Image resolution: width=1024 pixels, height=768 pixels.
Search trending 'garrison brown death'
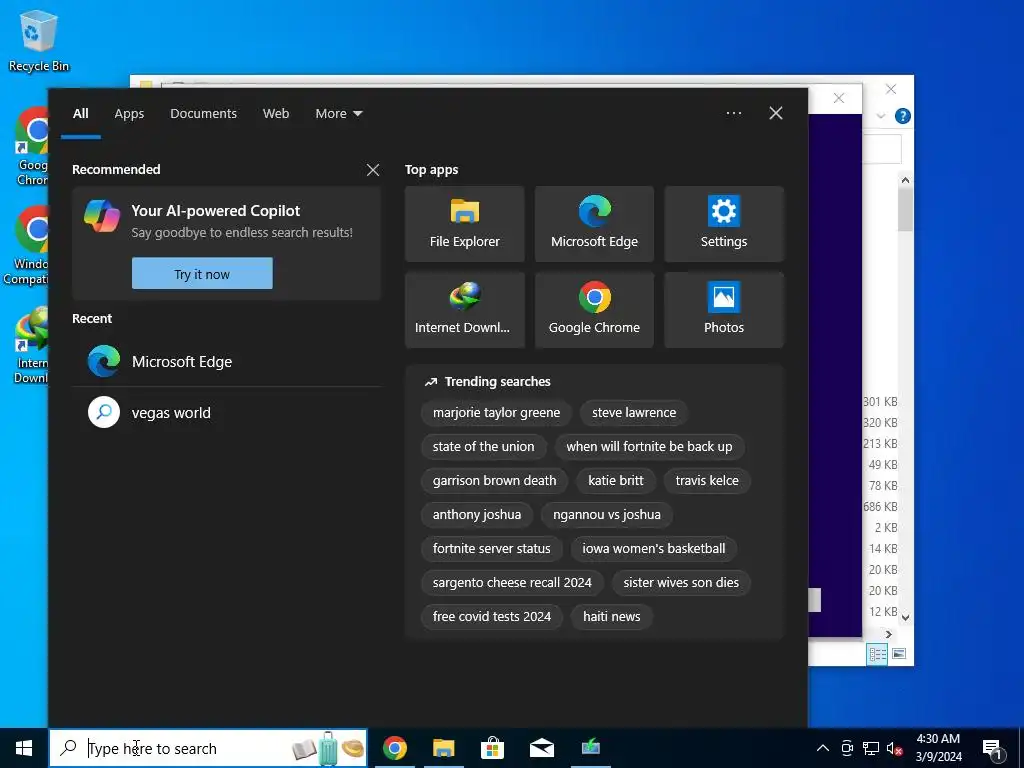[494, 481]
